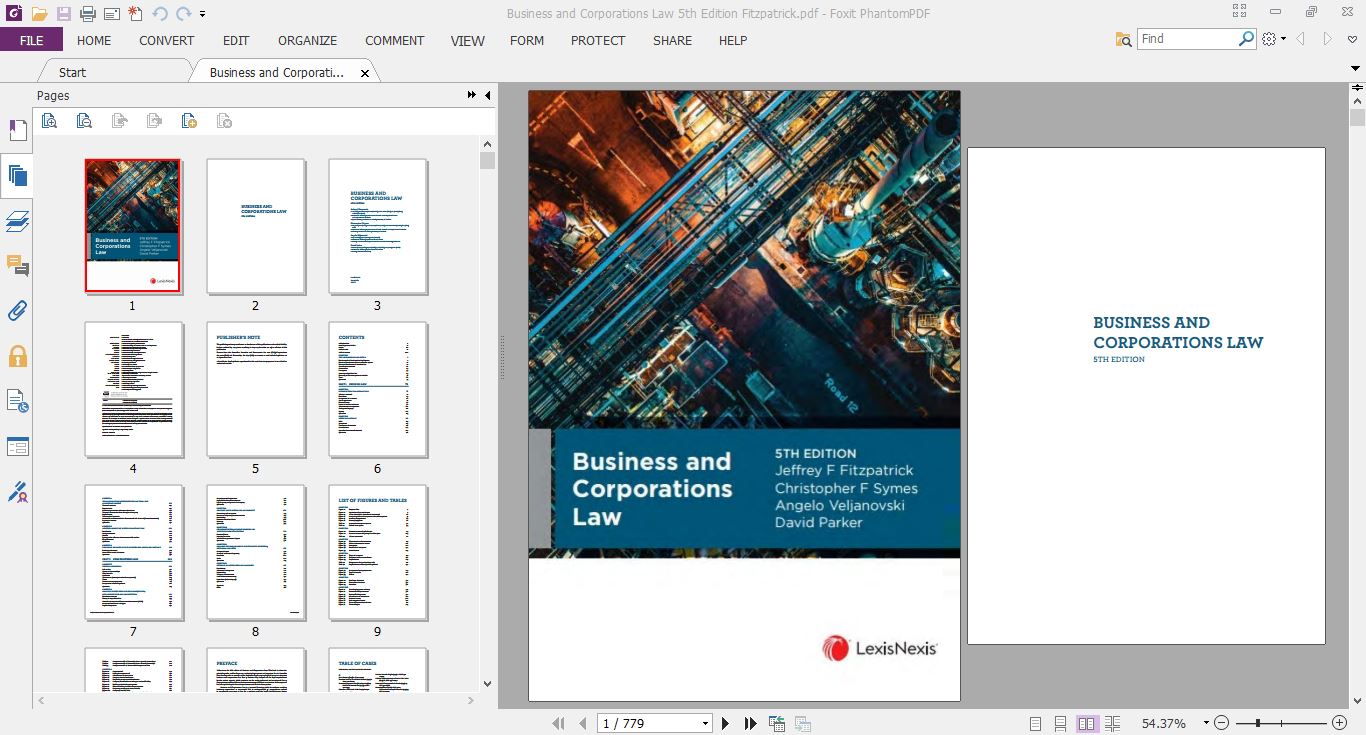This screenshot has height=735, width=1366.
Task: Open the Layers panel in sidebar
Action: (x=17, y=221)
